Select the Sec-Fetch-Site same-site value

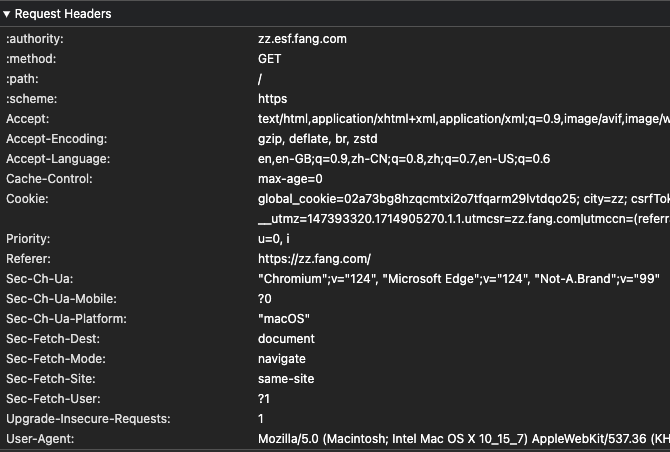(x=286, y=379)
